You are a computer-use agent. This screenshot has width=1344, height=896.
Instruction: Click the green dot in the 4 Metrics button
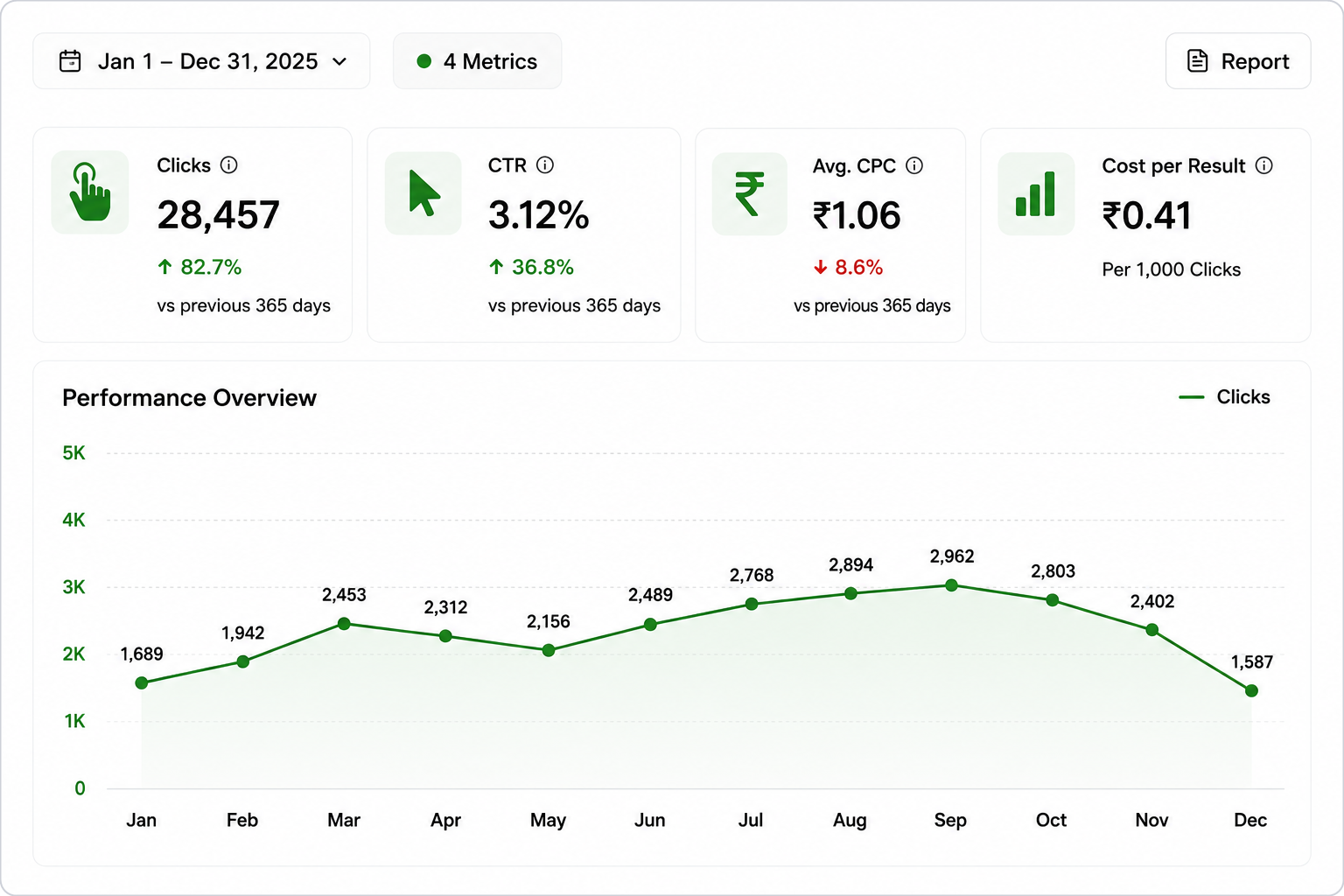point(424,61)
